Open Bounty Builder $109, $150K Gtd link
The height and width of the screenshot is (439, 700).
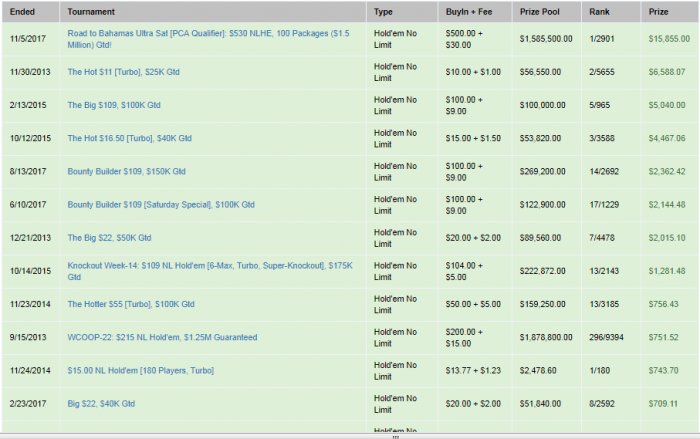(x=126, y=171)
